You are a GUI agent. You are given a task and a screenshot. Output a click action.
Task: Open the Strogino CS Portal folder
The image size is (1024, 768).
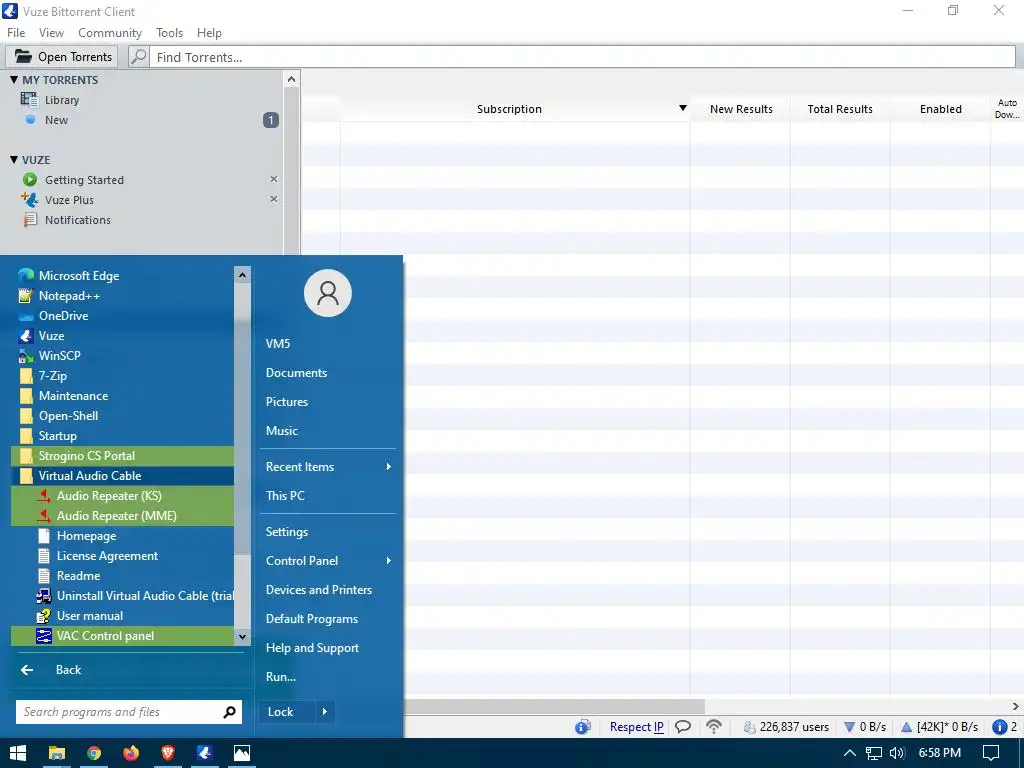(x=122, y=456)
